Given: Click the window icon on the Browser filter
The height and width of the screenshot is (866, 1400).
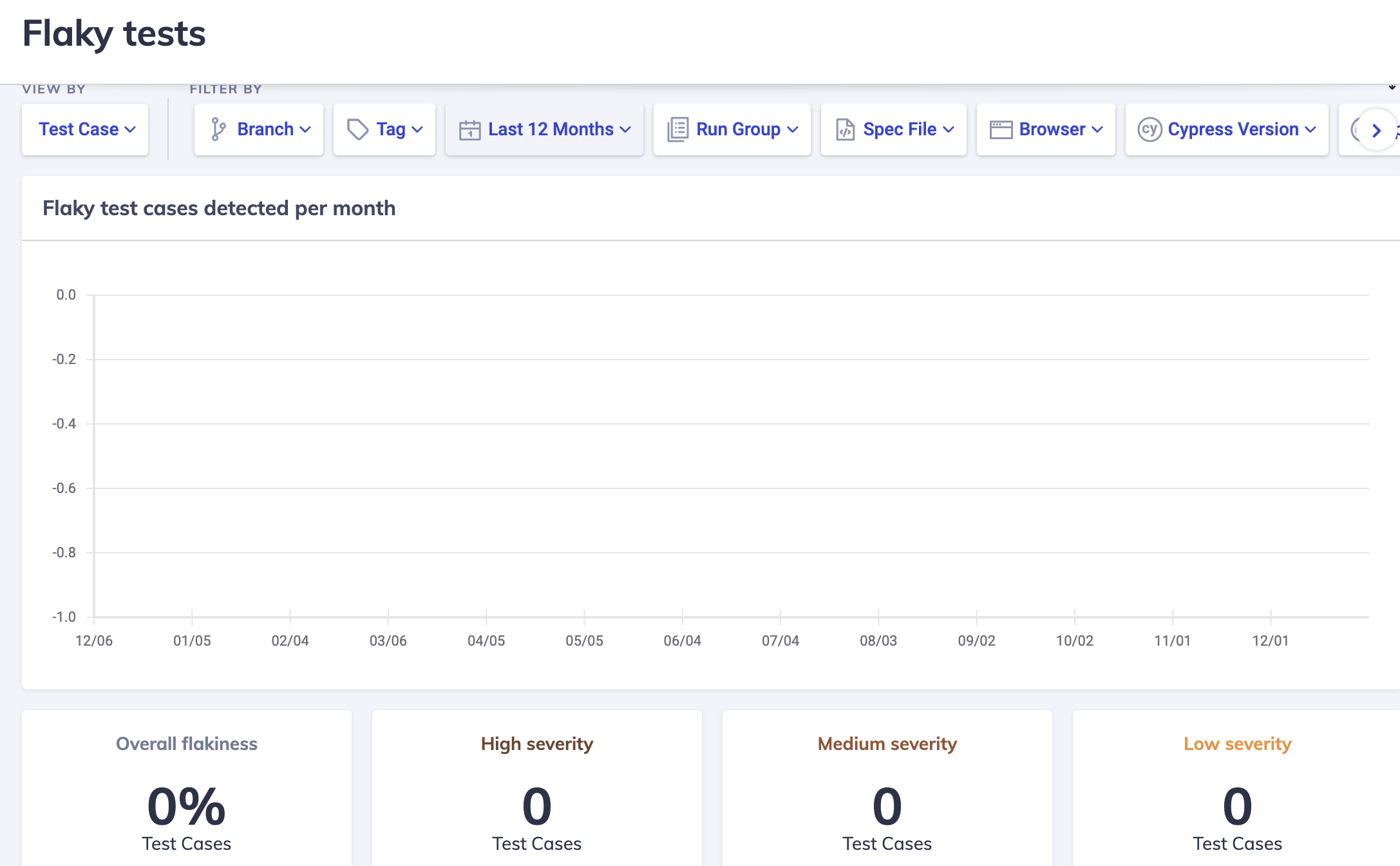Looking at the screenshot, I should 1000,129.
